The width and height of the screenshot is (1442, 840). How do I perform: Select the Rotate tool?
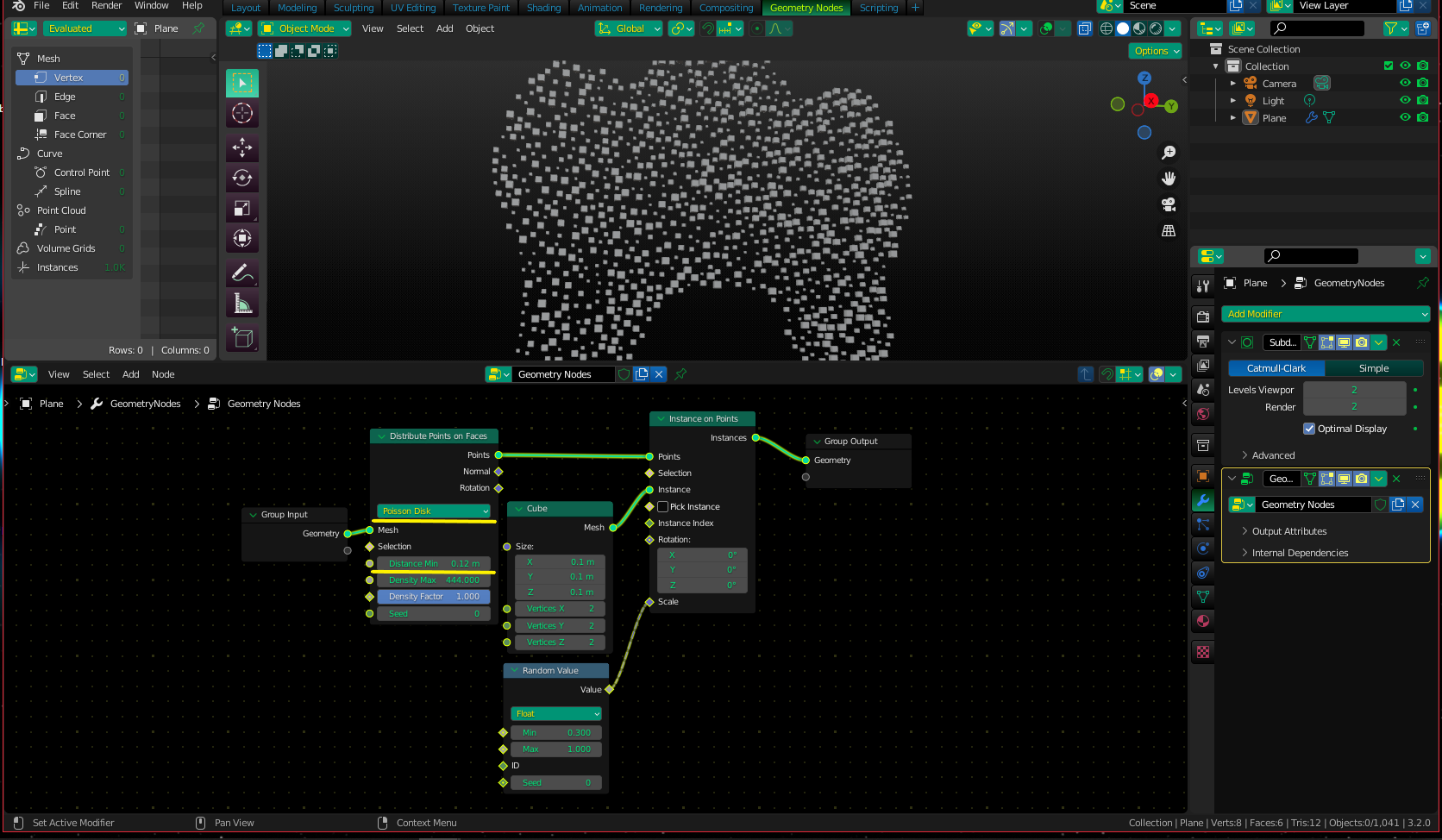[x=242, y=178]
